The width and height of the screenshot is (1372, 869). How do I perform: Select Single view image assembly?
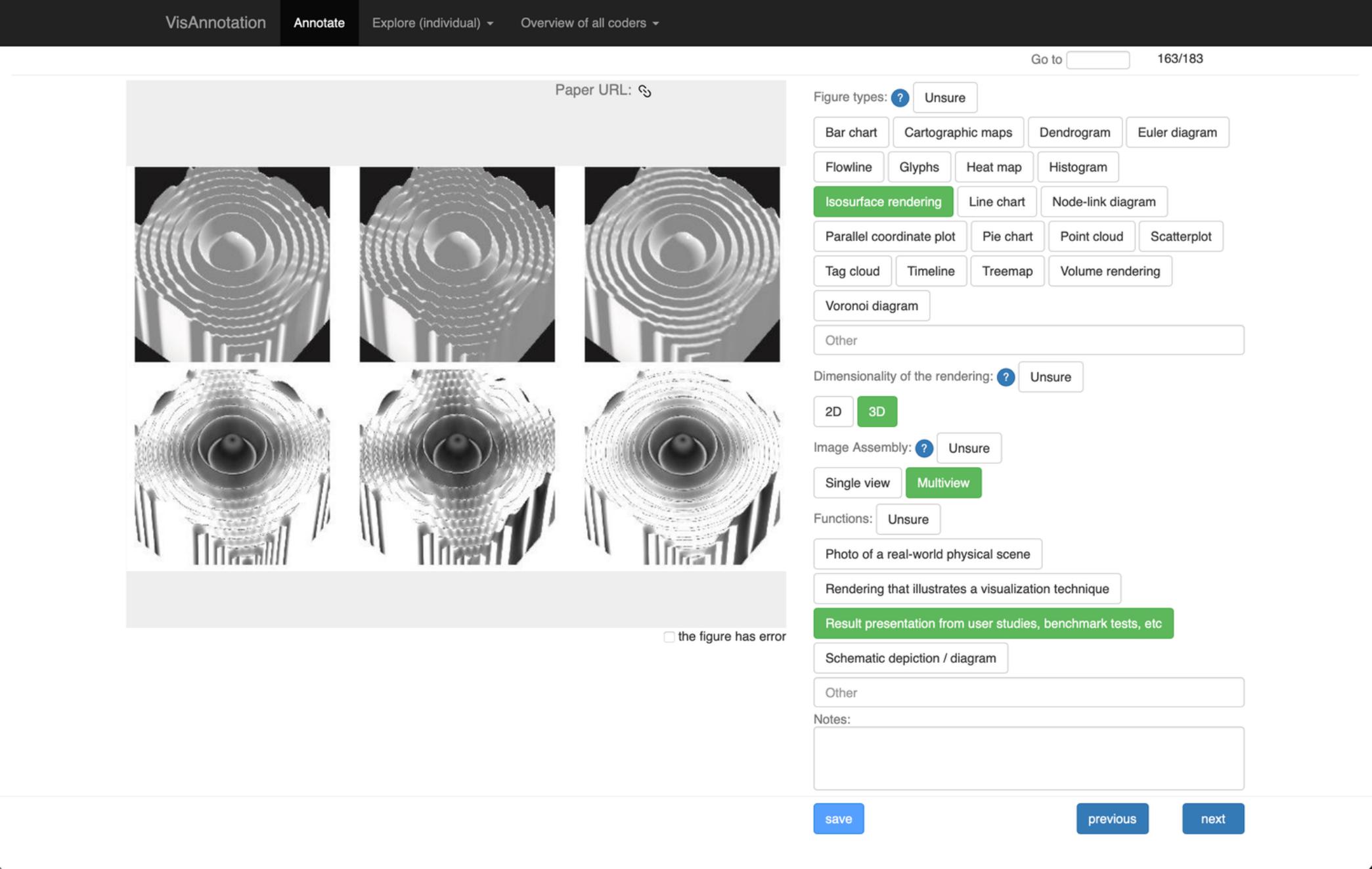[x=857, y=483]
